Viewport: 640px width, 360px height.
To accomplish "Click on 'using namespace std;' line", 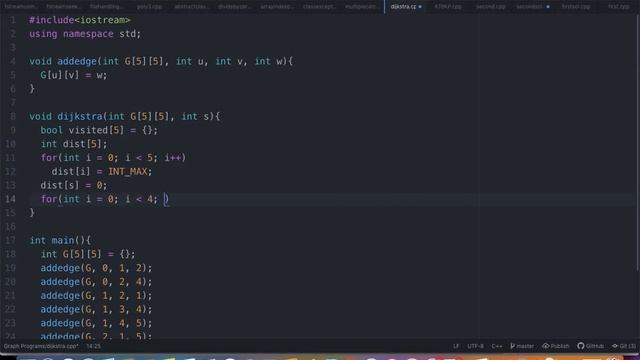I will click(85, 34).
